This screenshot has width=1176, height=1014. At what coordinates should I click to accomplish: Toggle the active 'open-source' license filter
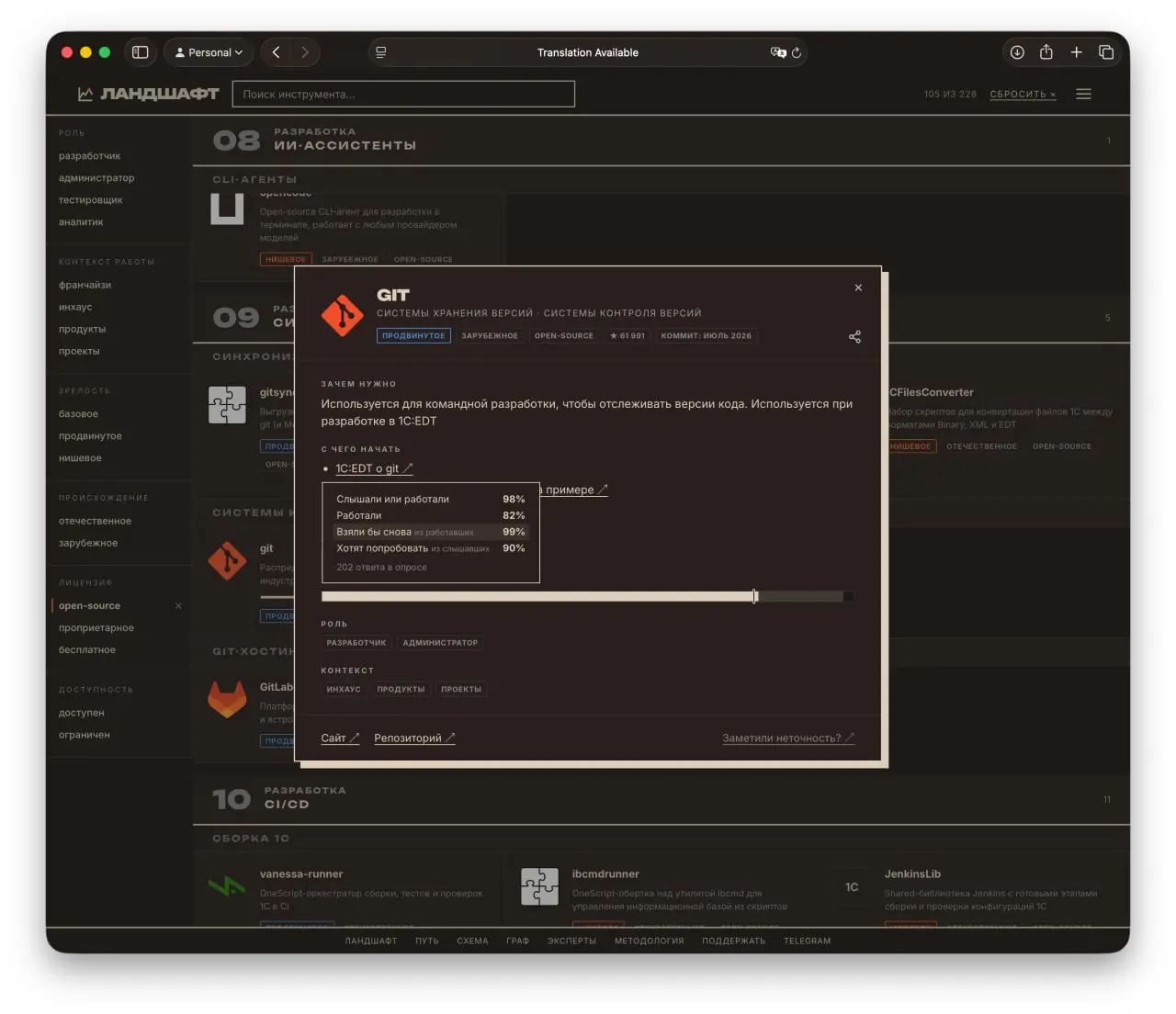point(89,606)
